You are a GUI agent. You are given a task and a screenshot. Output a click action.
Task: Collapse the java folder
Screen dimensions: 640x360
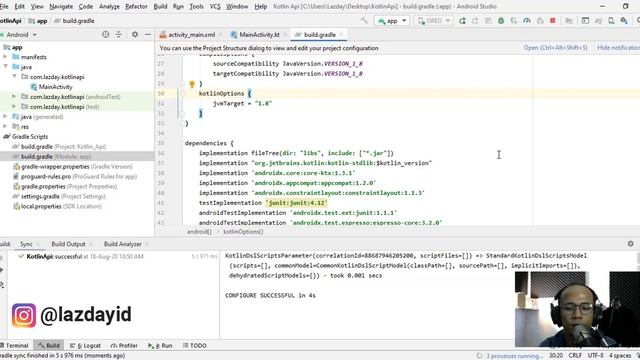[x=5, y=67]
